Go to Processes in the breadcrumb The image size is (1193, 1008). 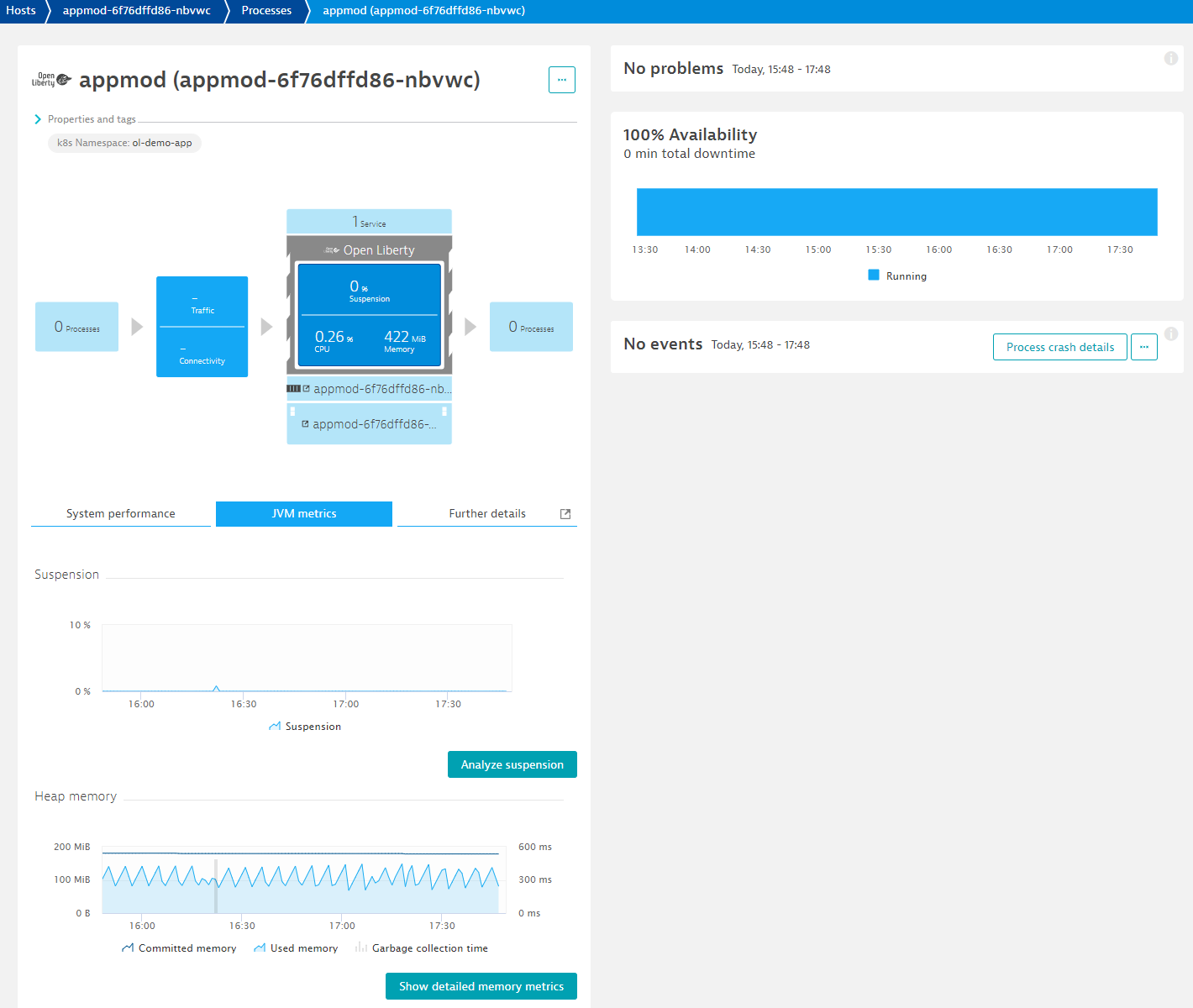(x=266, y=11)
